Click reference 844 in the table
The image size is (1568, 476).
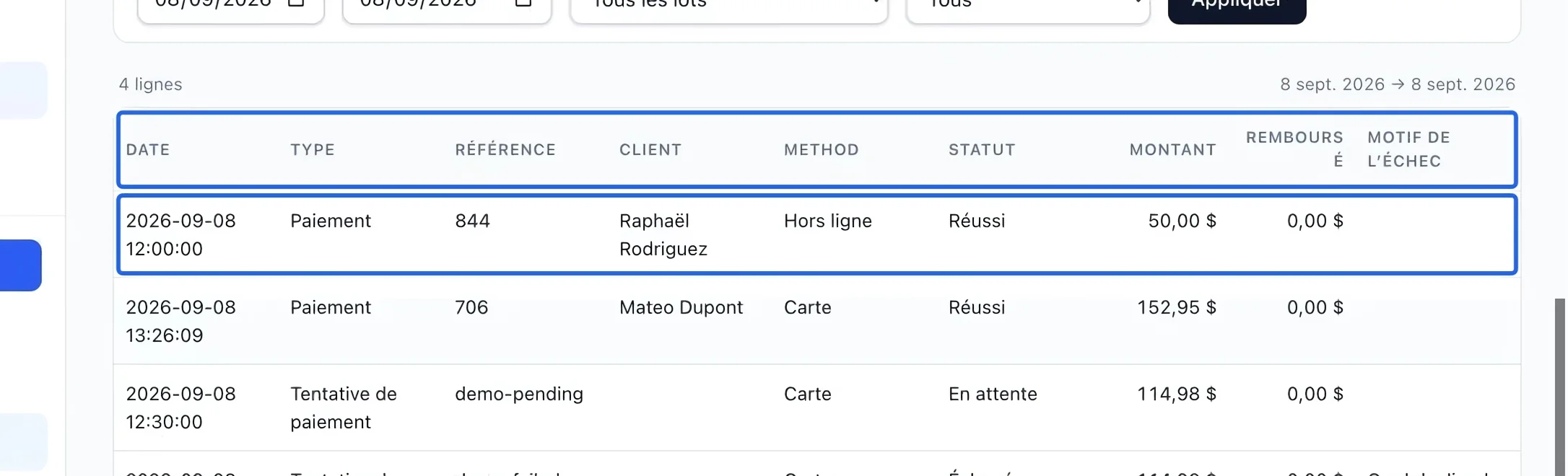click(472, 221)
